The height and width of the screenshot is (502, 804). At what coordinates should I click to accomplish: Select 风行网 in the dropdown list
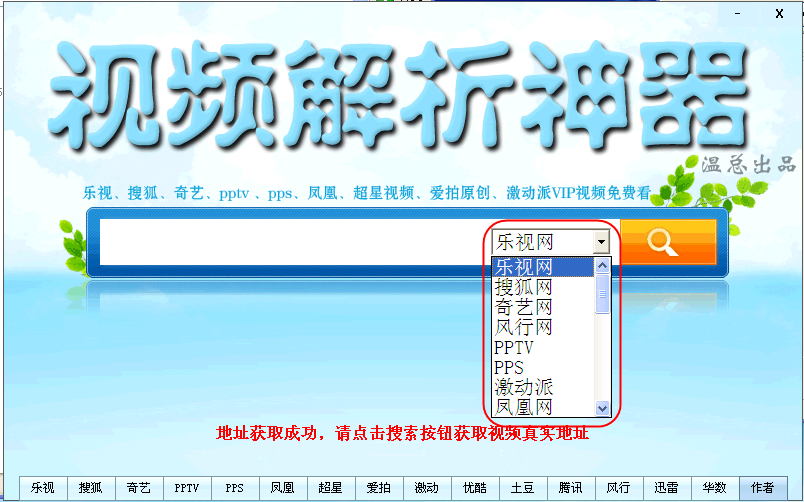tap(543, 327)
